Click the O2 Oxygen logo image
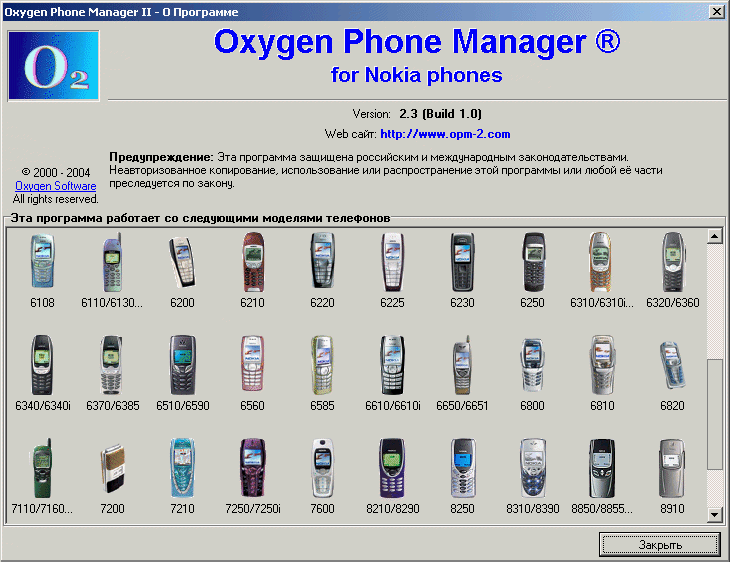The width and height of the screenshot is (730, 562). click(54, 66)
